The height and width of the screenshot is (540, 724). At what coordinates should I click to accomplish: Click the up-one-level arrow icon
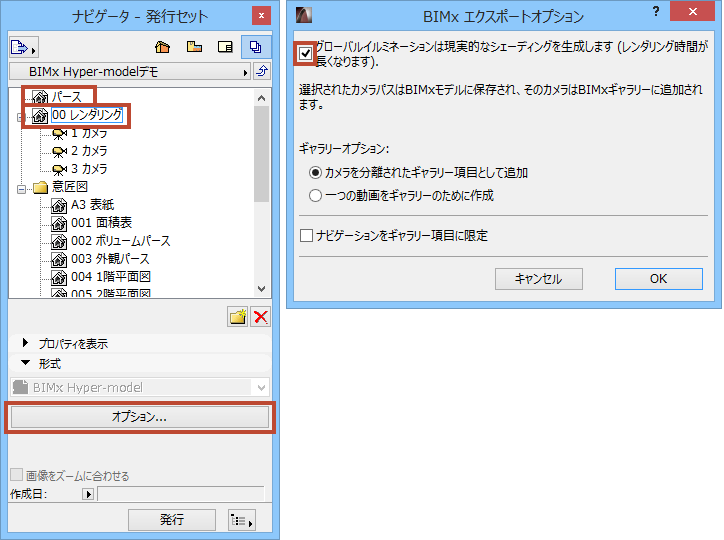(262, 71)
